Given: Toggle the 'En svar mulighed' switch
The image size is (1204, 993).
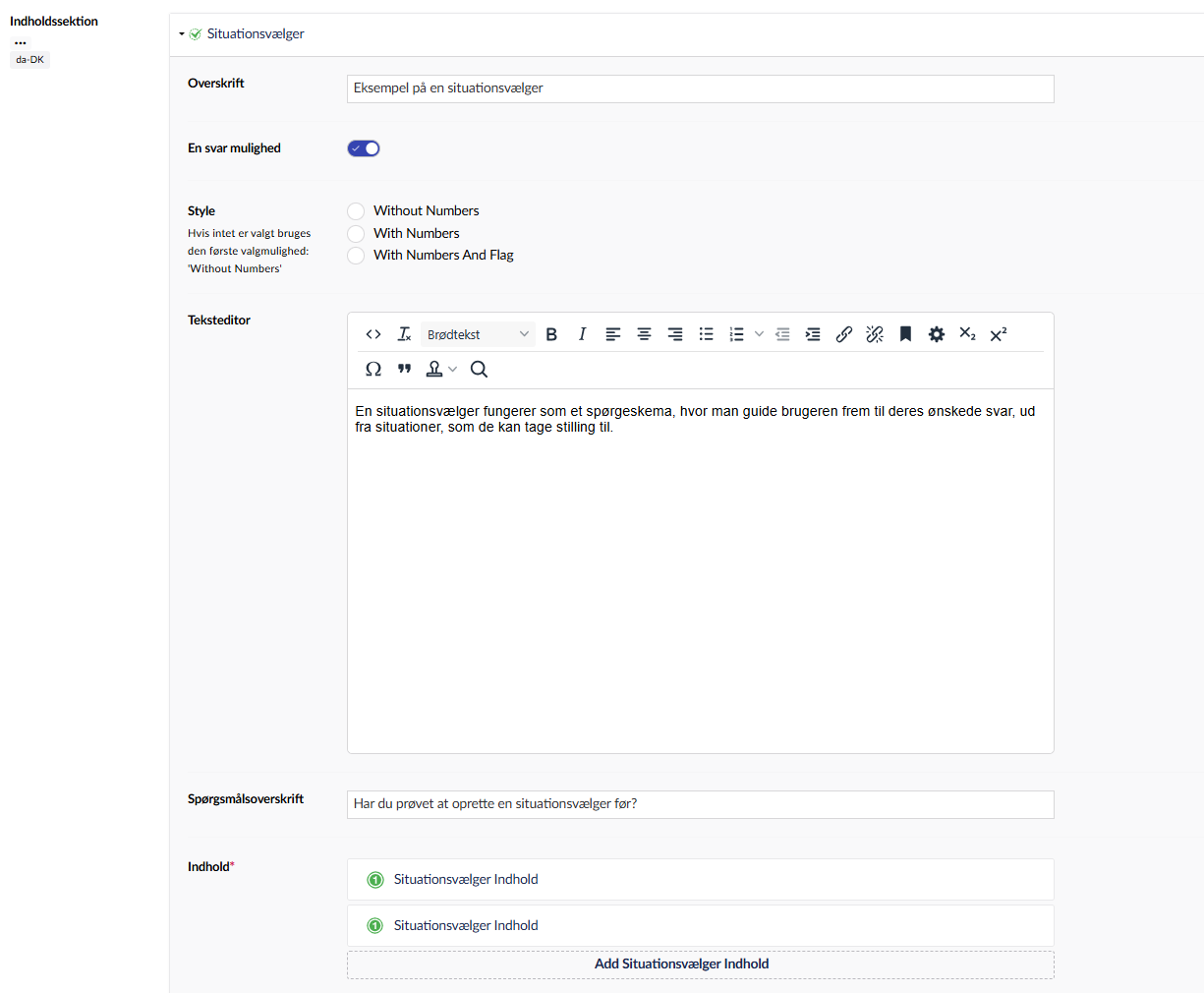Looking at the screenshot, I should pyautogui.click(x=364, y=148).
